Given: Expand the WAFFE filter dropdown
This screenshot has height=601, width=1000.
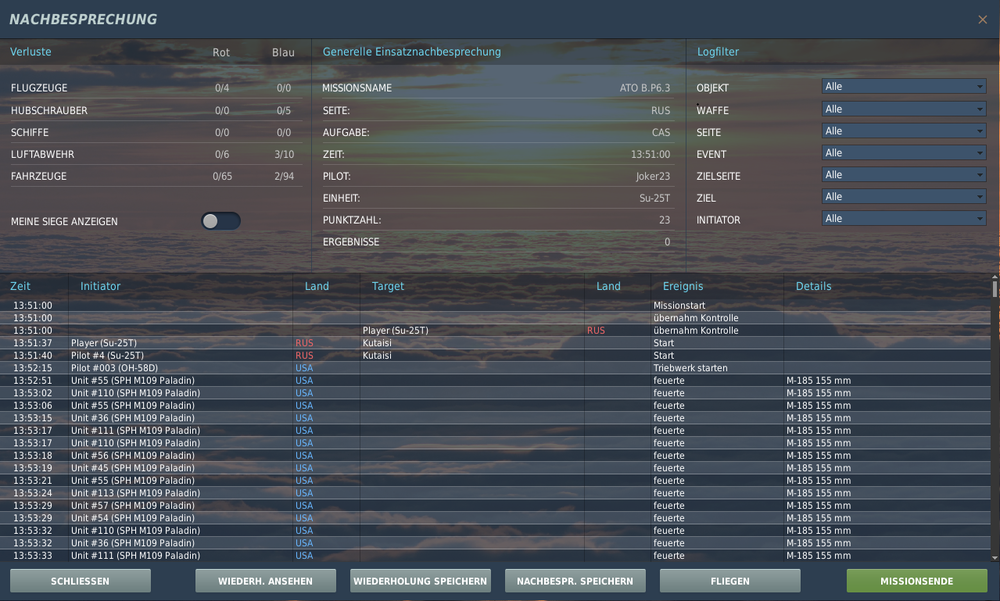Looking at the screenshot, I should coord(903,109).
